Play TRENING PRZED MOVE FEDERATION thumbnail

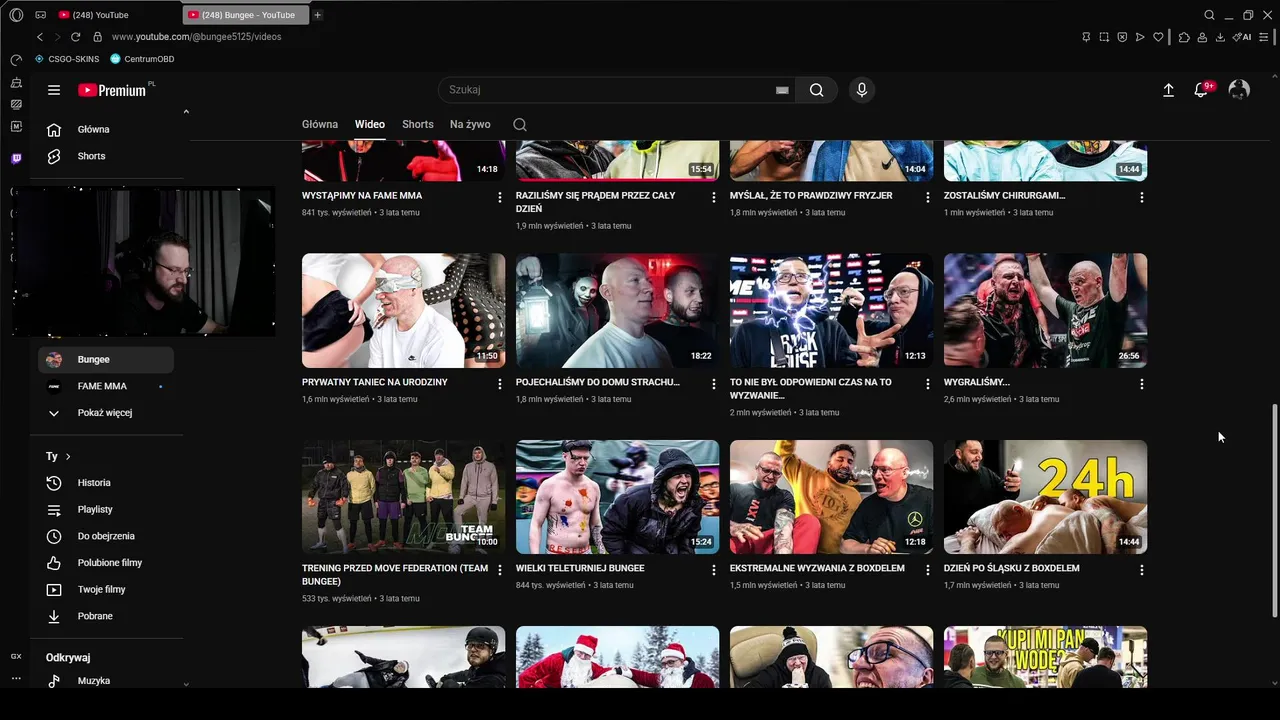point(403,497)
